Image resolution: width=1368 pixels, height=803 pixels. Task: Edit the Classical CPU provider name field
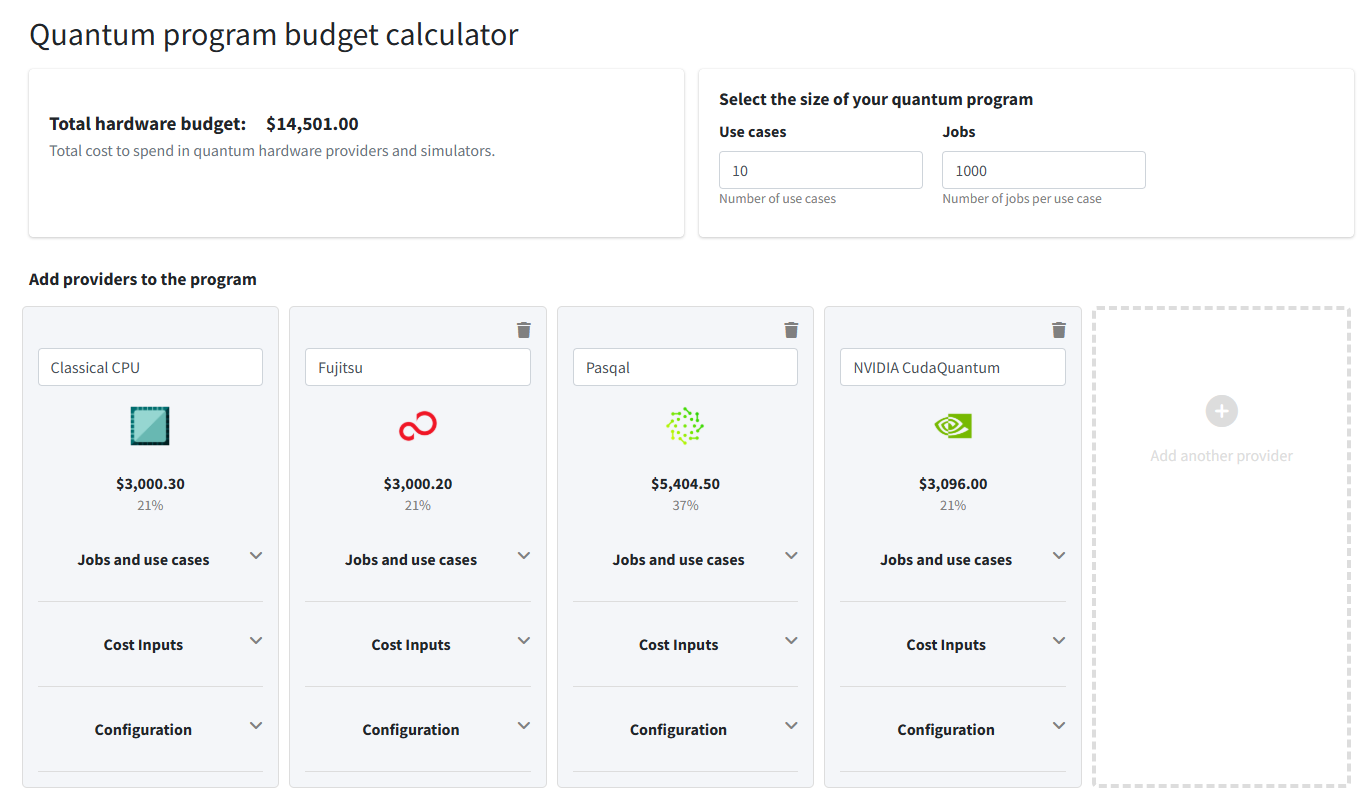click(x=150, y=368)
